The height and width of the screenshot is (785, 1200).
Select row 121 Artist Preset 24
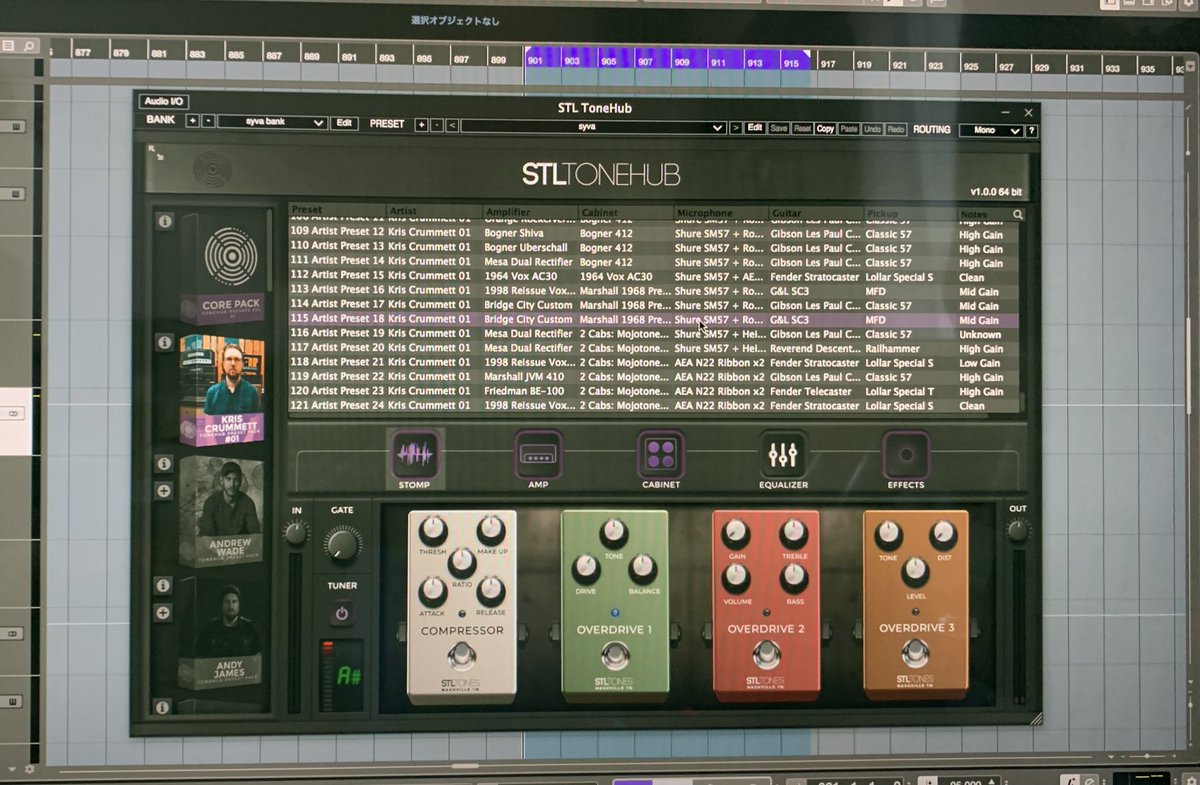pos(653,406)
